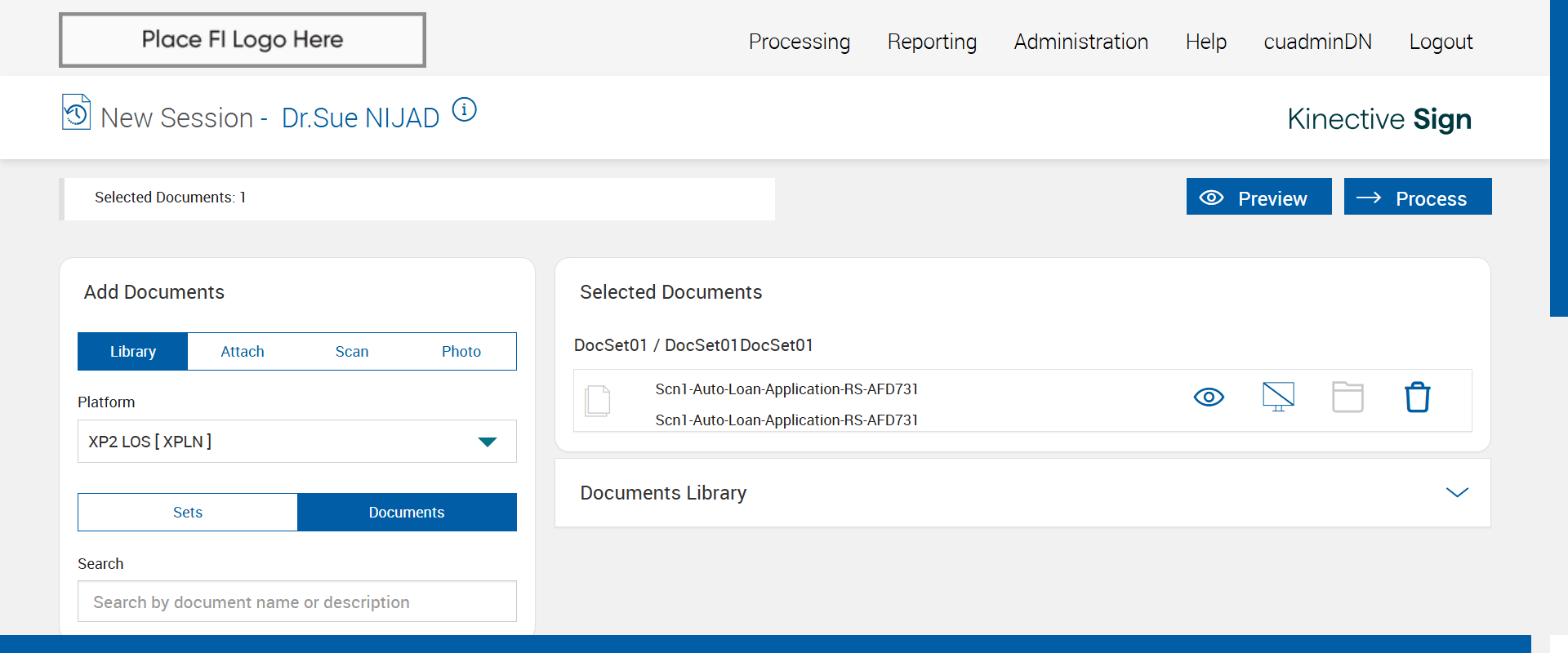Click the info icon next to Dr.Sue NIJAD
Screen dimensions: 1568x653
[x=464, y=109]
